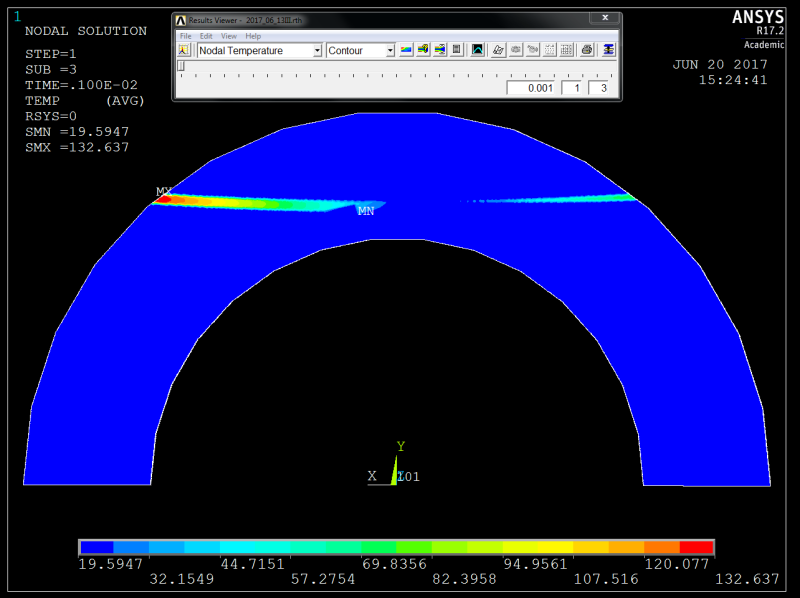Click the time field showing 0.001
This screenshot has height=598, width=800.
(x=531, y=88)
